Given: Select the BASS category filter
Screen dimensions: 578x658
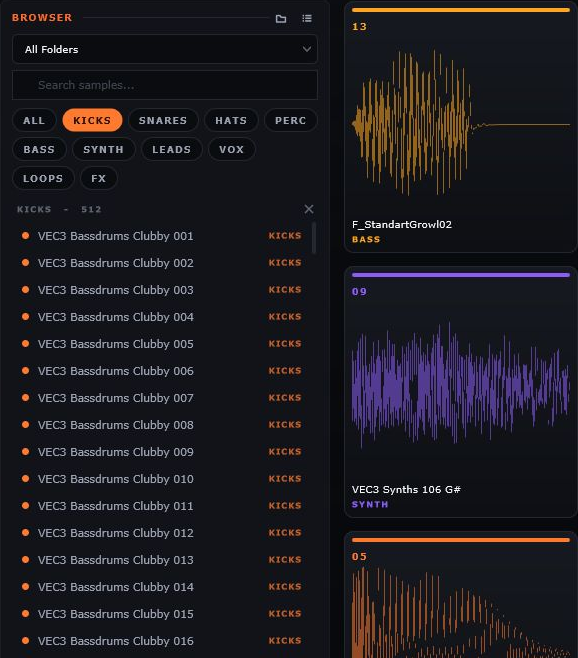Looking at the screenshot, I should click(x=39, y=149).
